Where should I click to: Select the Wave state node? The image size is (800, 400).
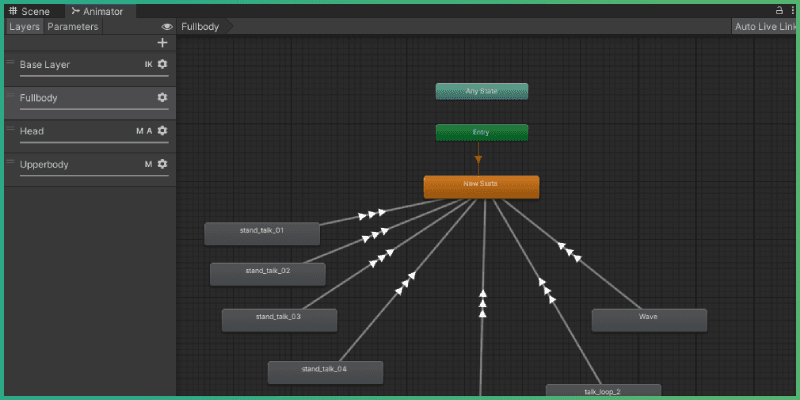click(x=649, y=319)
